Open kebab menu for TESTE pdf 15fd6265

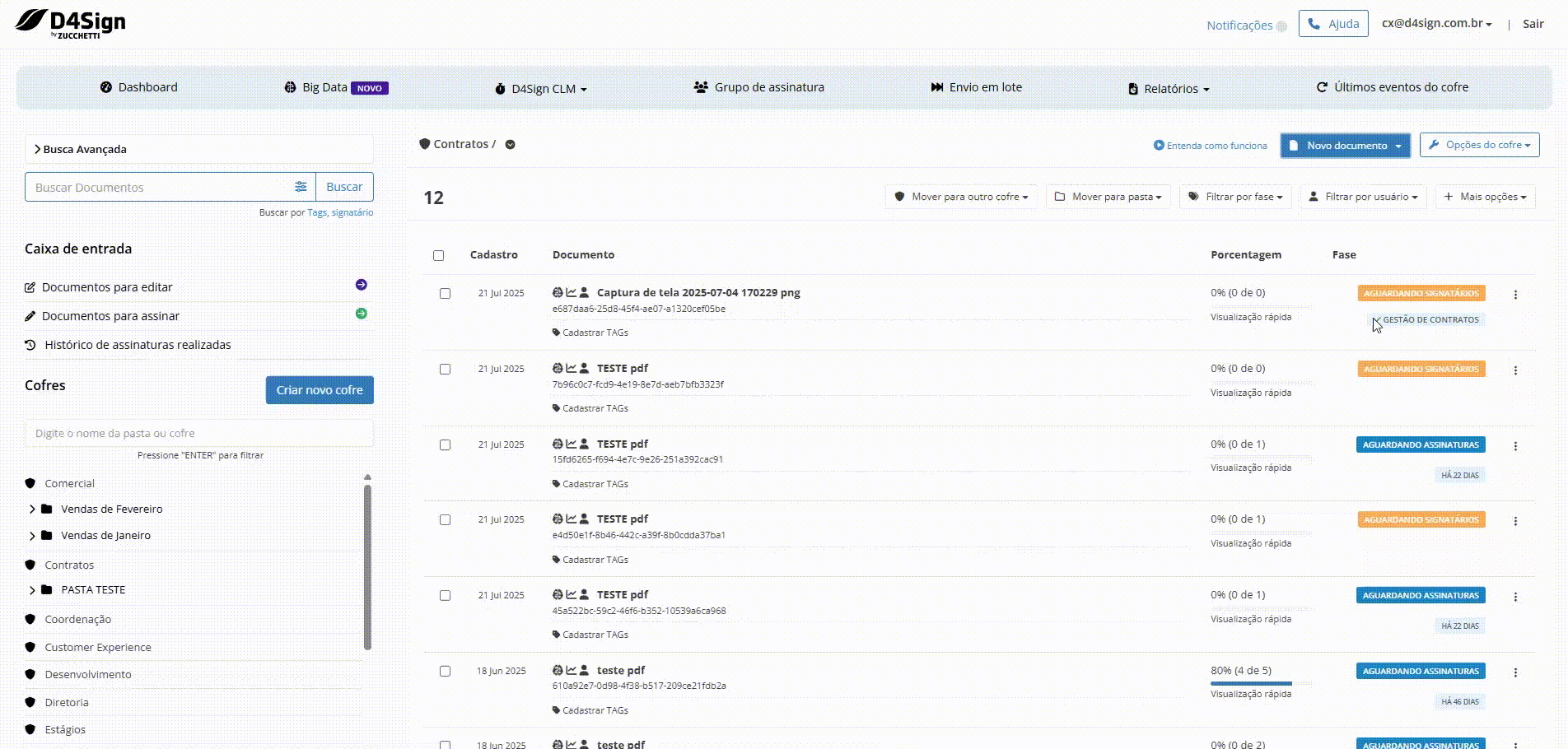(1515, 446)
